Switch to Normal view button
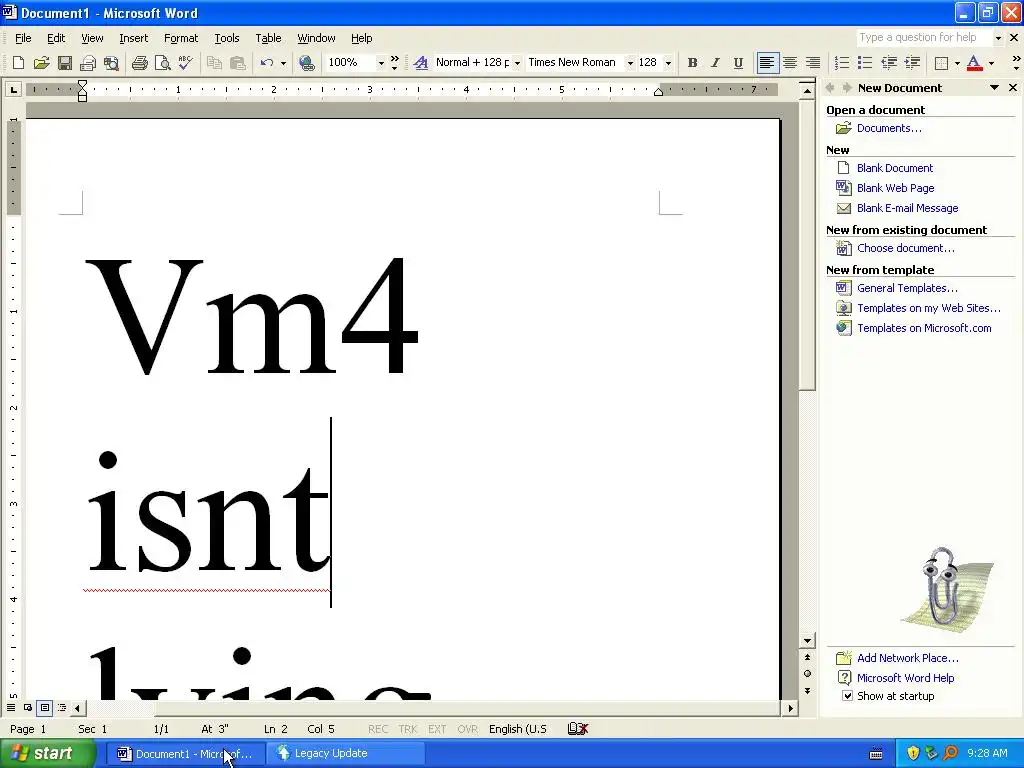The image size is (1024, 768). pyautogui.click(x=11, y=707)
